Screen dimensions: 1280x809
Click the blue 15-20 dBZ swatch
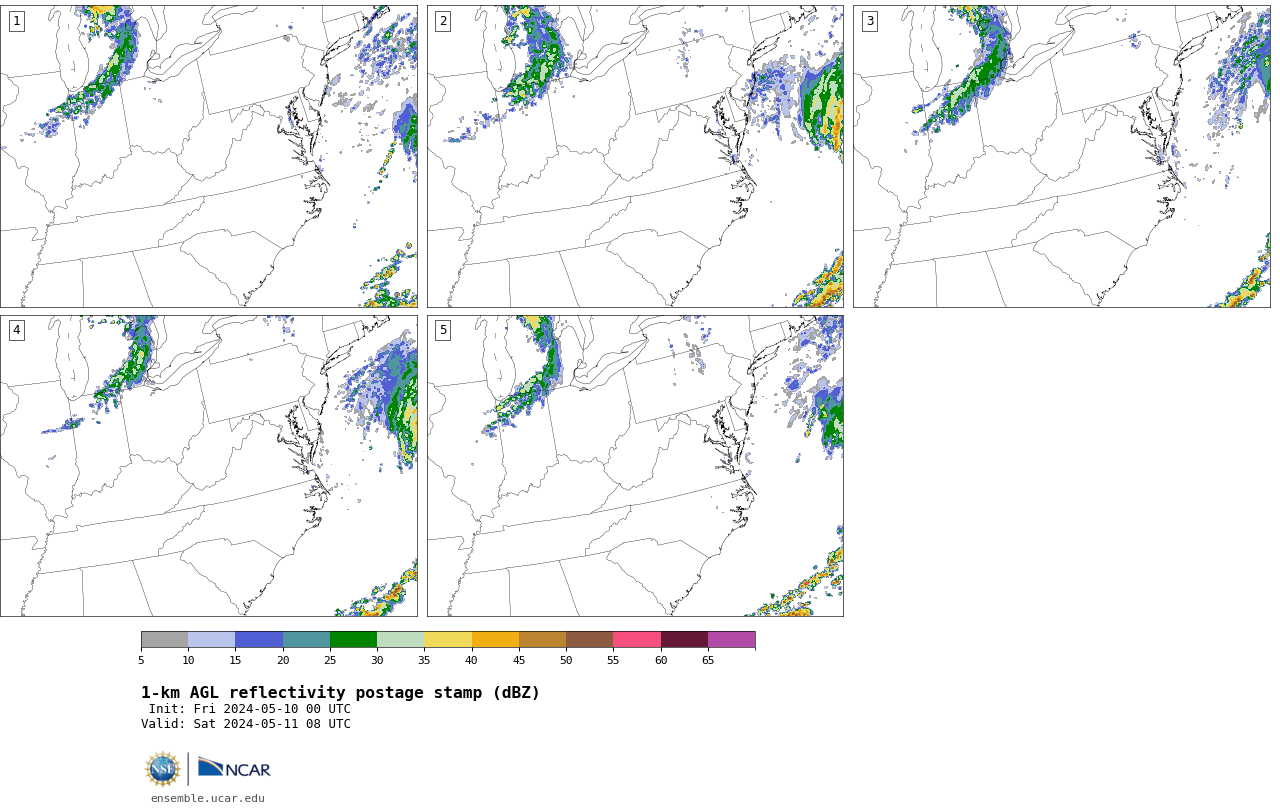coord(259,640)
